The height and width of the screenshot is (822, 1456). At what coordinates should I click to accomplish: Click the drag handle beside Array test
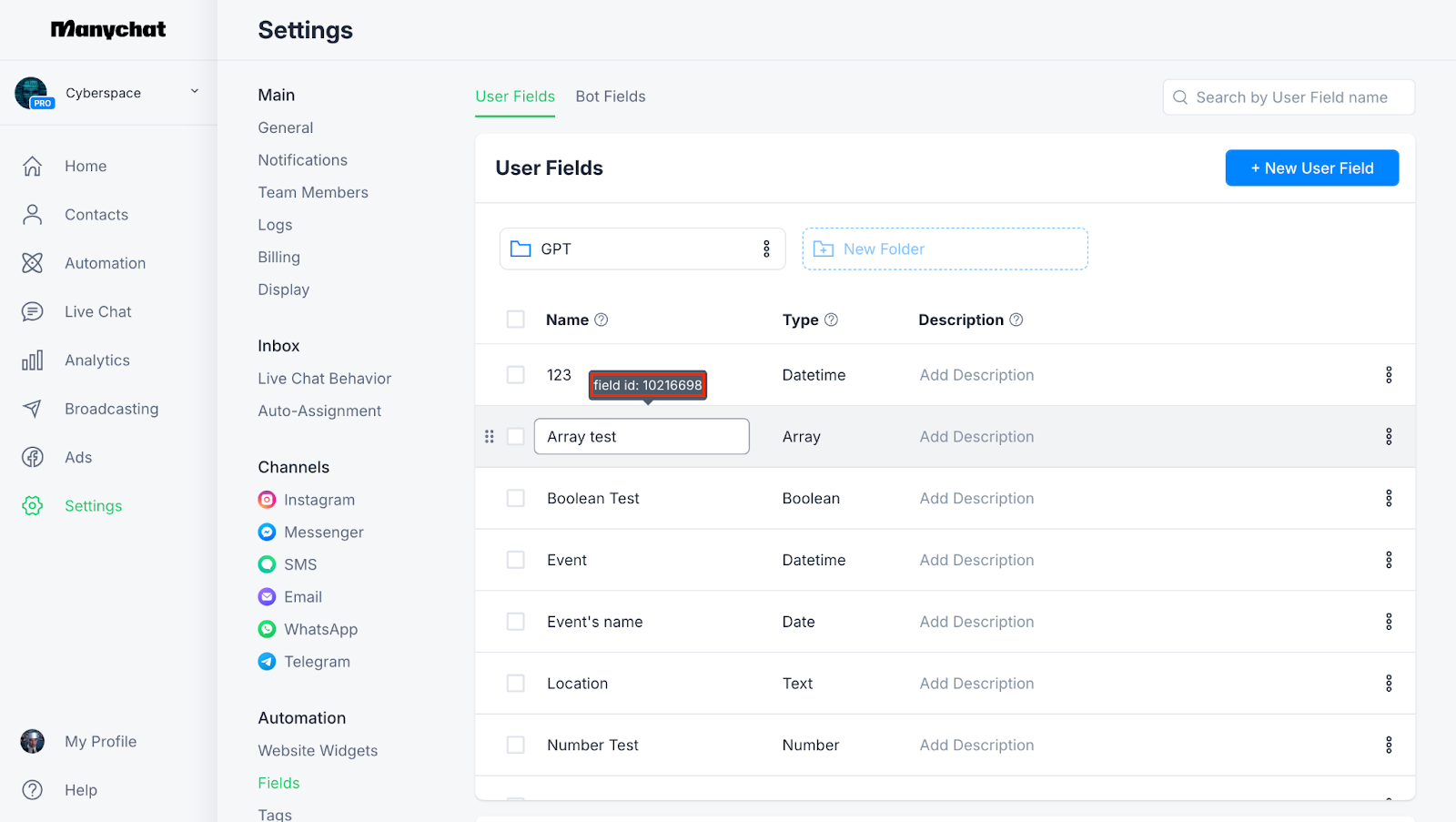(490, 437)
